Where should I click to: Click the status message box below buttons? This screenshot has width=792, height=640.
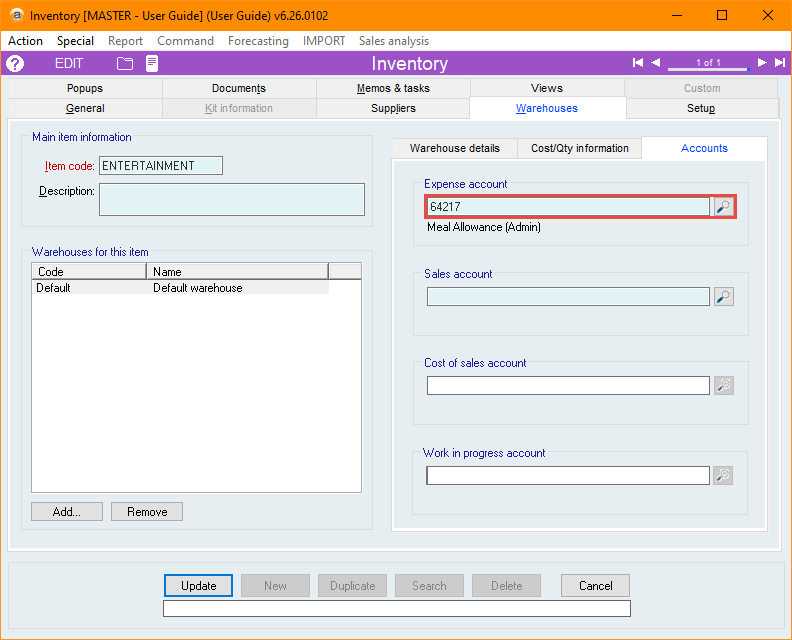[x=397, y=608]
